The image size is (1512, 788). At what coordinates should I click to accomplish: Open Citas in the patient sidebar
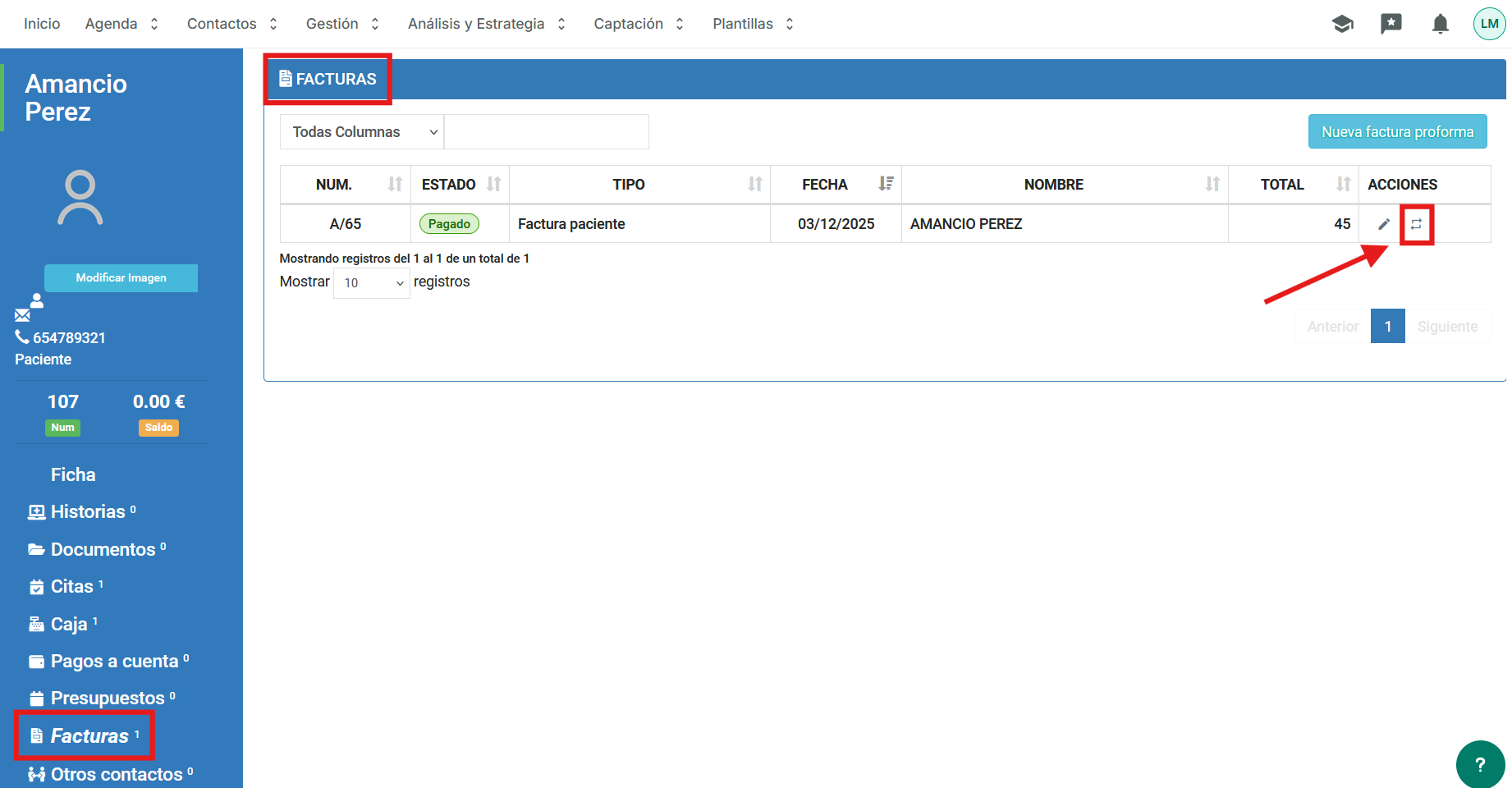pyautogui.click(x=71, y=586)
